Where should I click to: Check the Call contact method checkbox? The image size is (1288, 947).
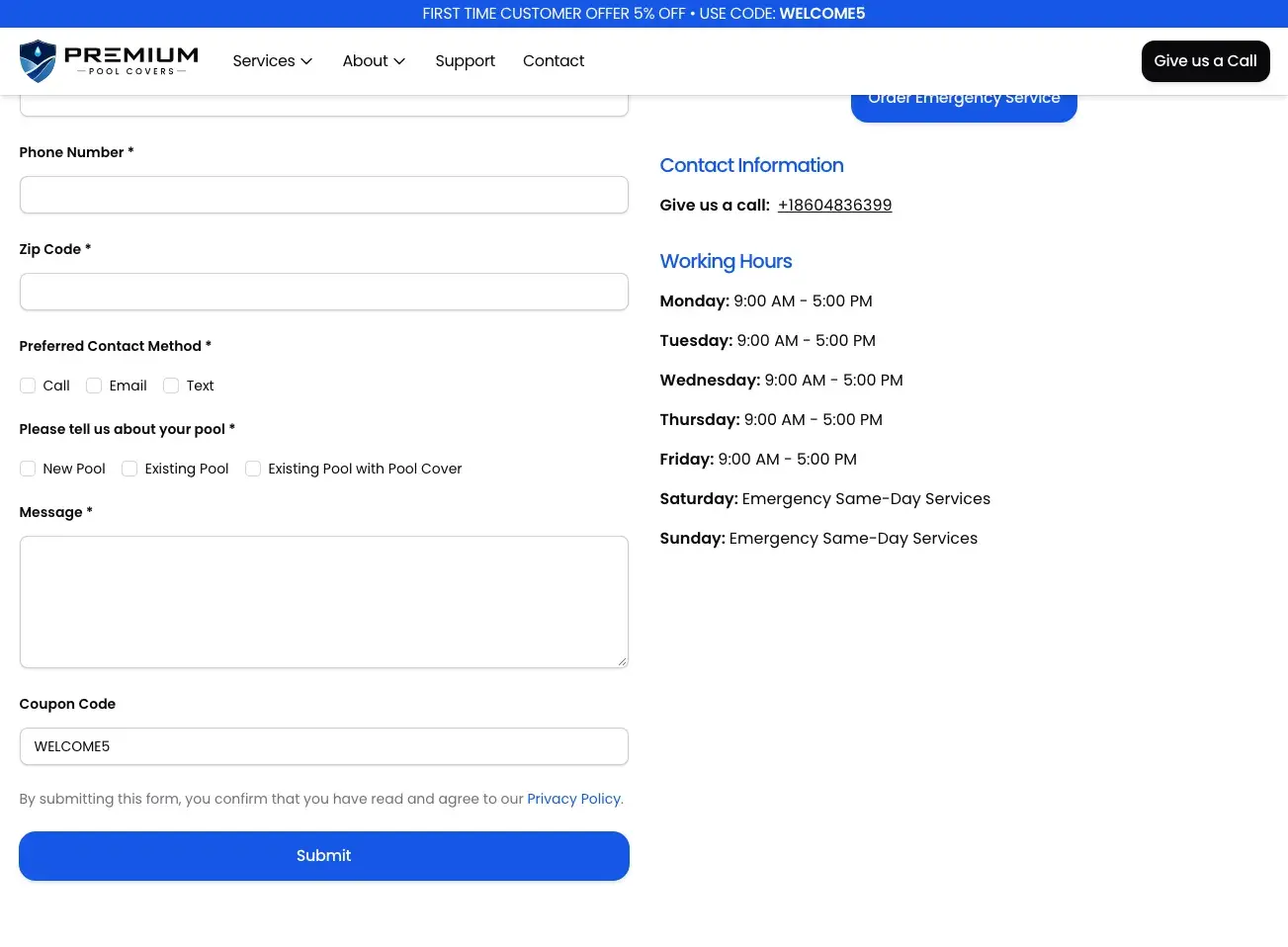[28, 386]
